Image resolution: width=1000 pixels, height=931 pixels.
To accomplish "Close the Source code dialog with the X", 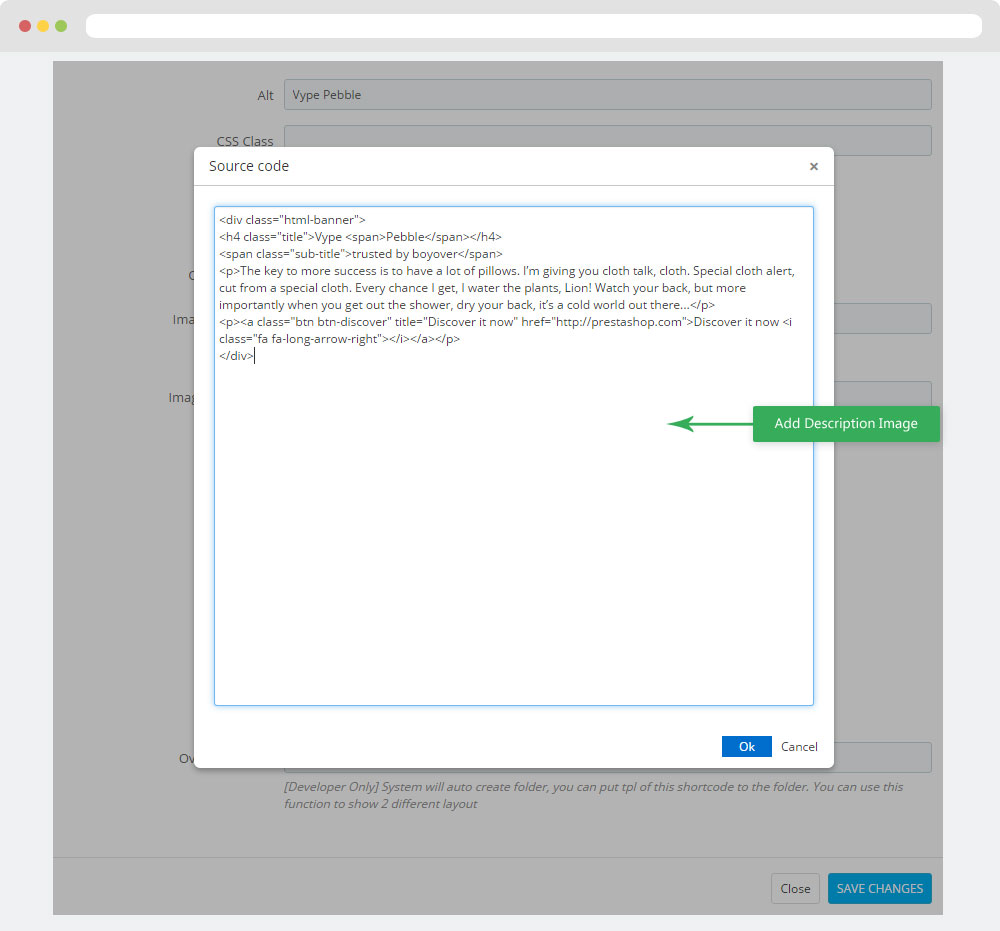I will point(814,166).
